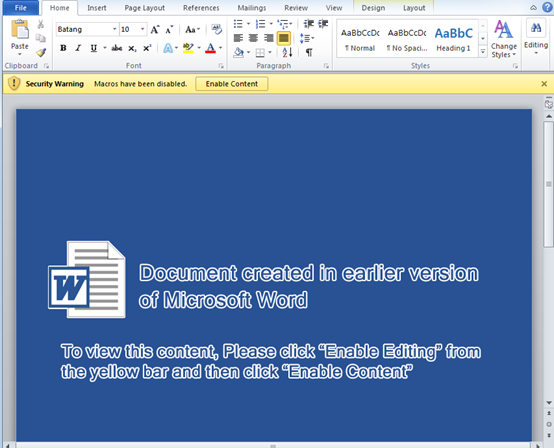Open the File tab
This screenshot has width=554, height=448.
(x=21, y=8)
